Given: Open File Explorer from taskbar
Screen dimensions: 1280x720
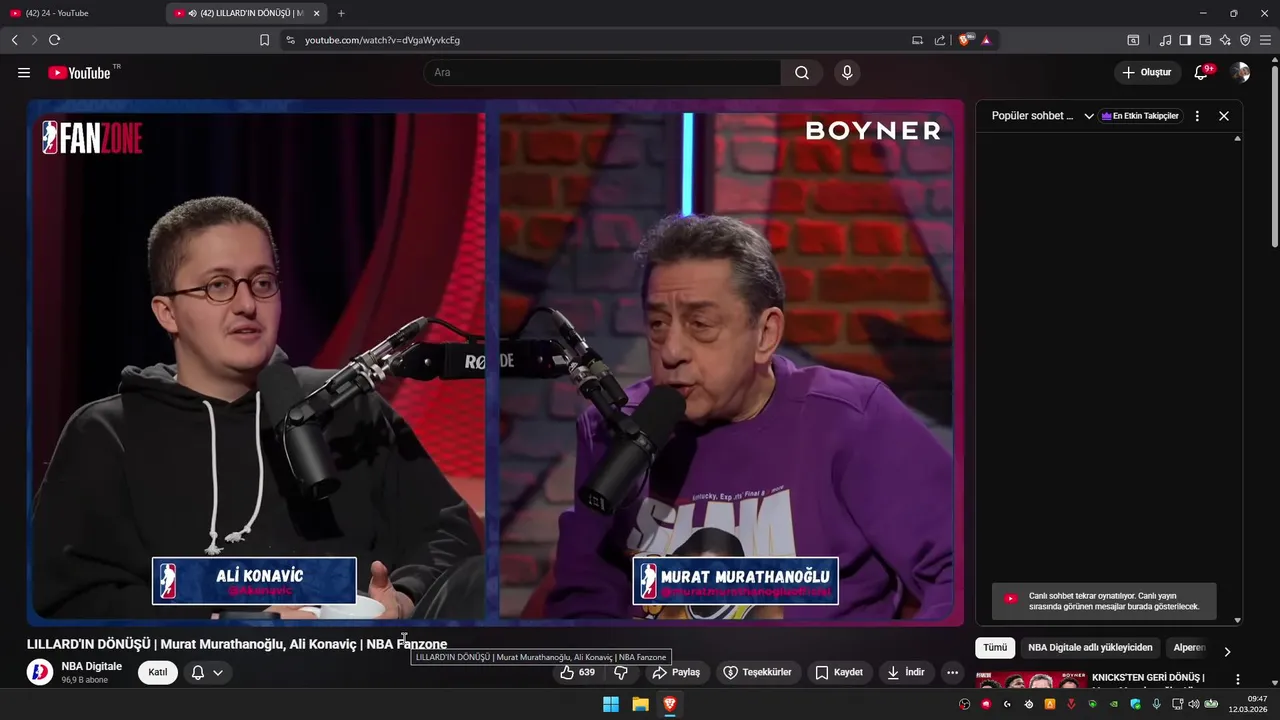Looking at the screenshot, I should click(640, 705).
